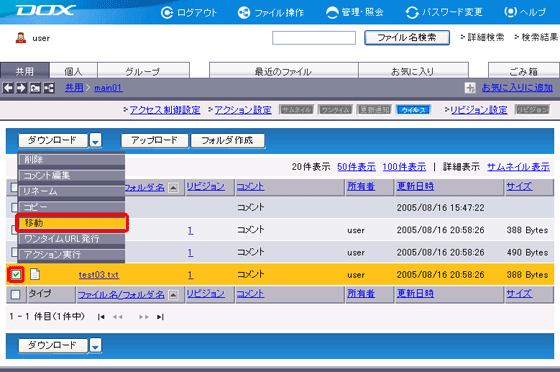Open the main01 breadcrumb link

pos(108,87)
